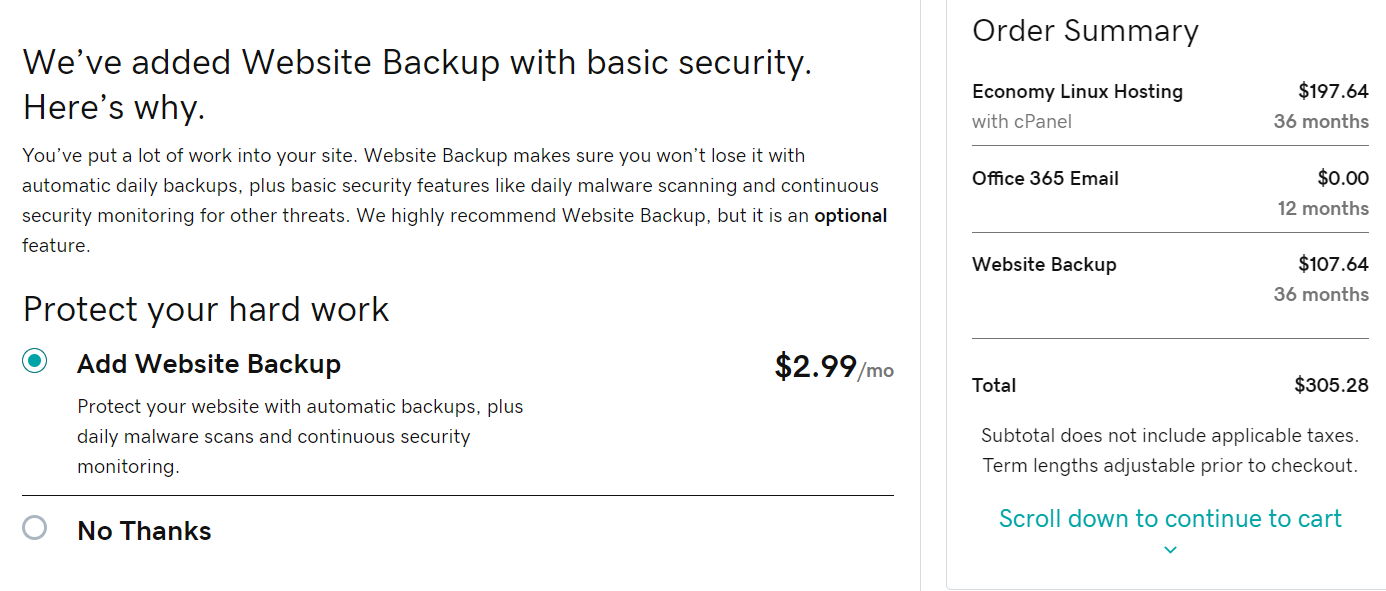Click the Order Summary heading
1386x591 pixels.
(x=1085, y=30)
